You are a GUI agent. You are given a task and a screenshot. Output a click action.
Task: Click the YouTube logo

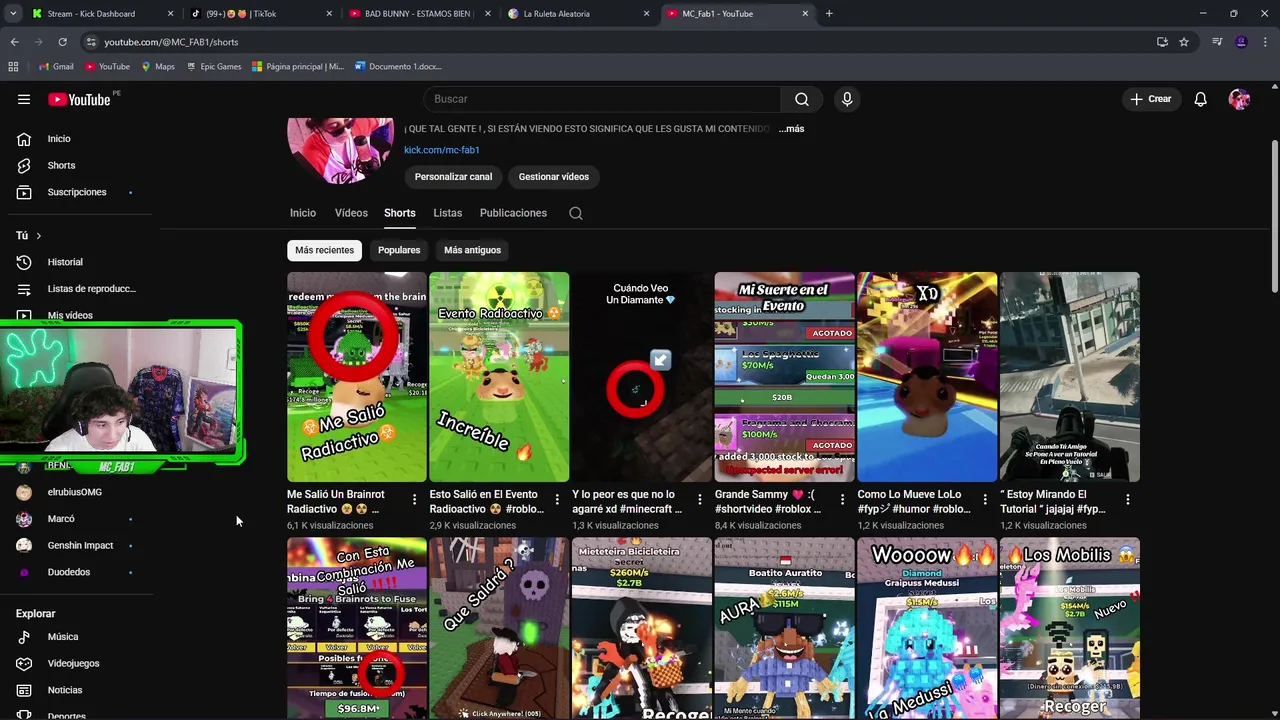tap(79, 99)
